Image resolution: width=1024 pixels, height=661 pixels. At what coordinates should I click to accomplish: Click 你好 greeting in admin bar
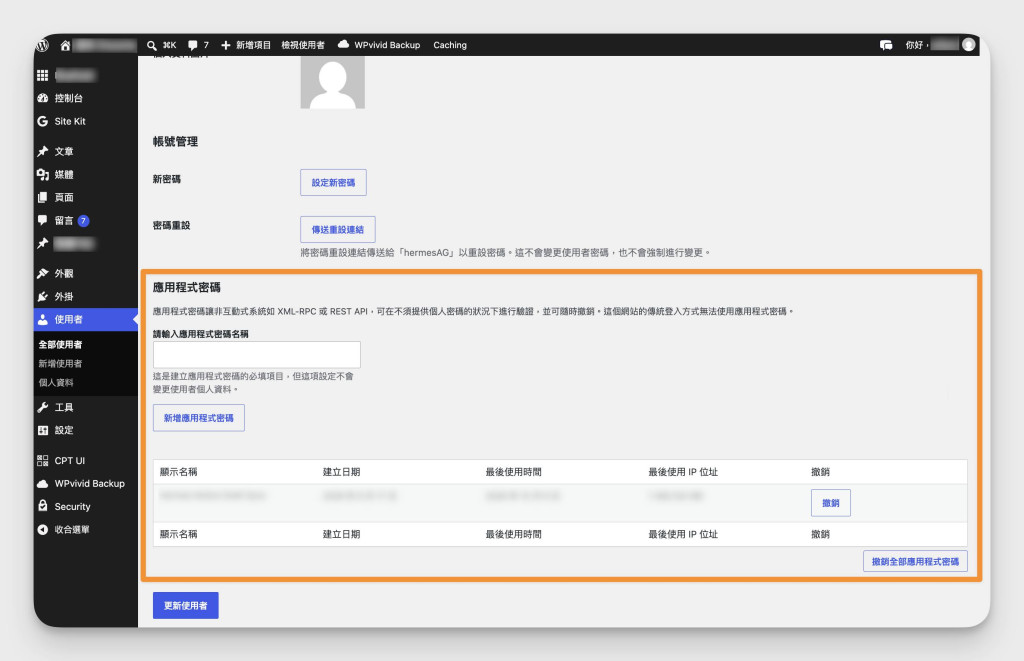[914, 45]
